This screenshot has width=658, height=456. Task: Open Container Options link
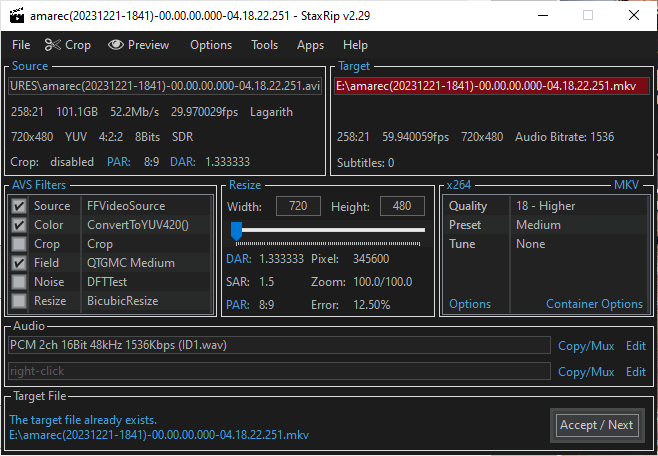click(x=594, y=304)
